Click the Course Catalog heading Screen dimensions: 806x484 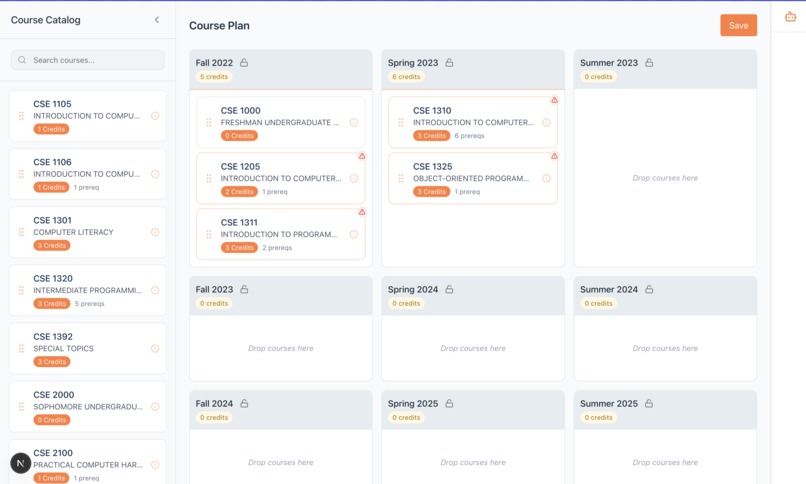[x=46, y=20]
